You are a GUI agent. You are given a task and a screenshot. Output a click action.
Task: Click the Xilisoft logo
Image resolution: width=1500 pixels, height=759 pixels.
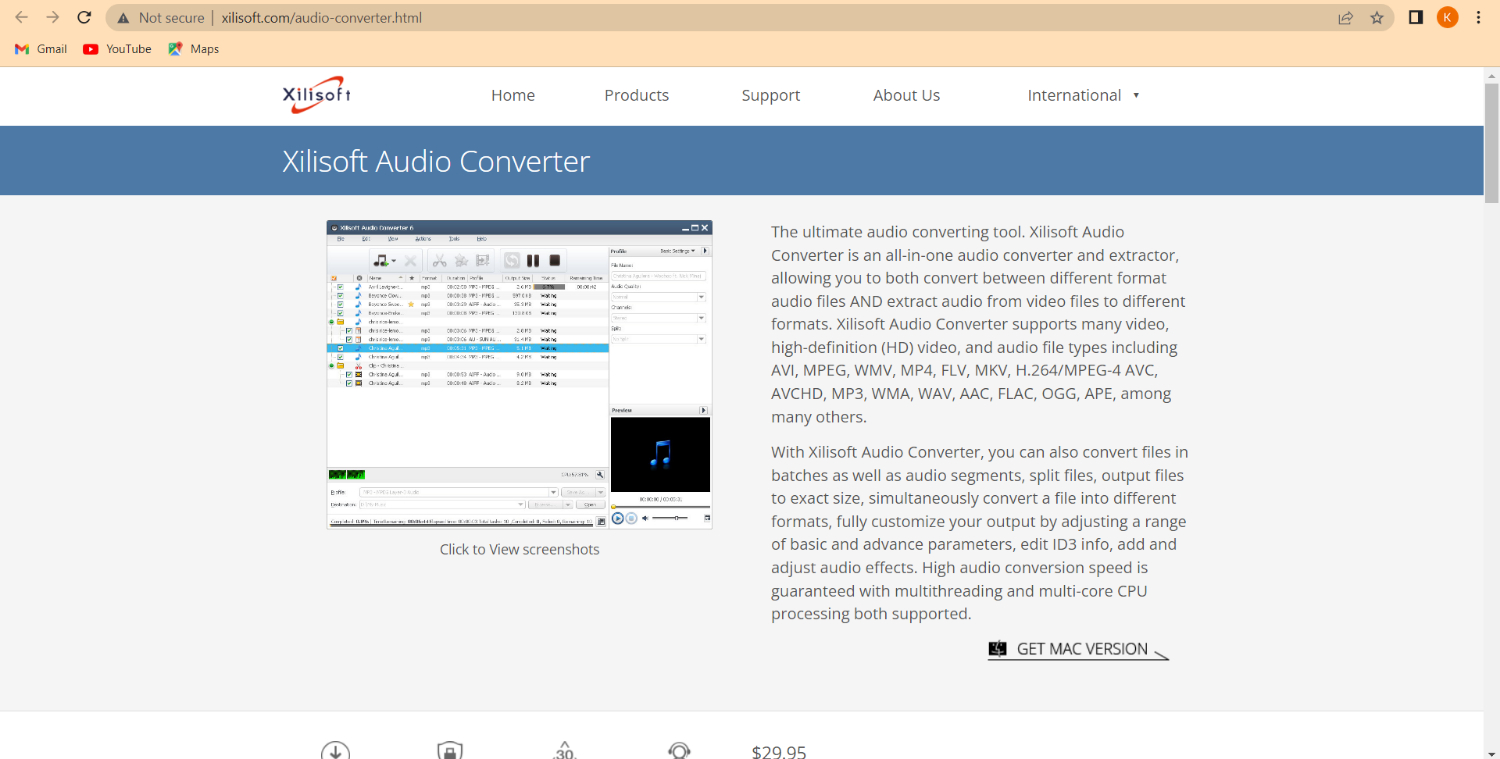click(316, 95)
